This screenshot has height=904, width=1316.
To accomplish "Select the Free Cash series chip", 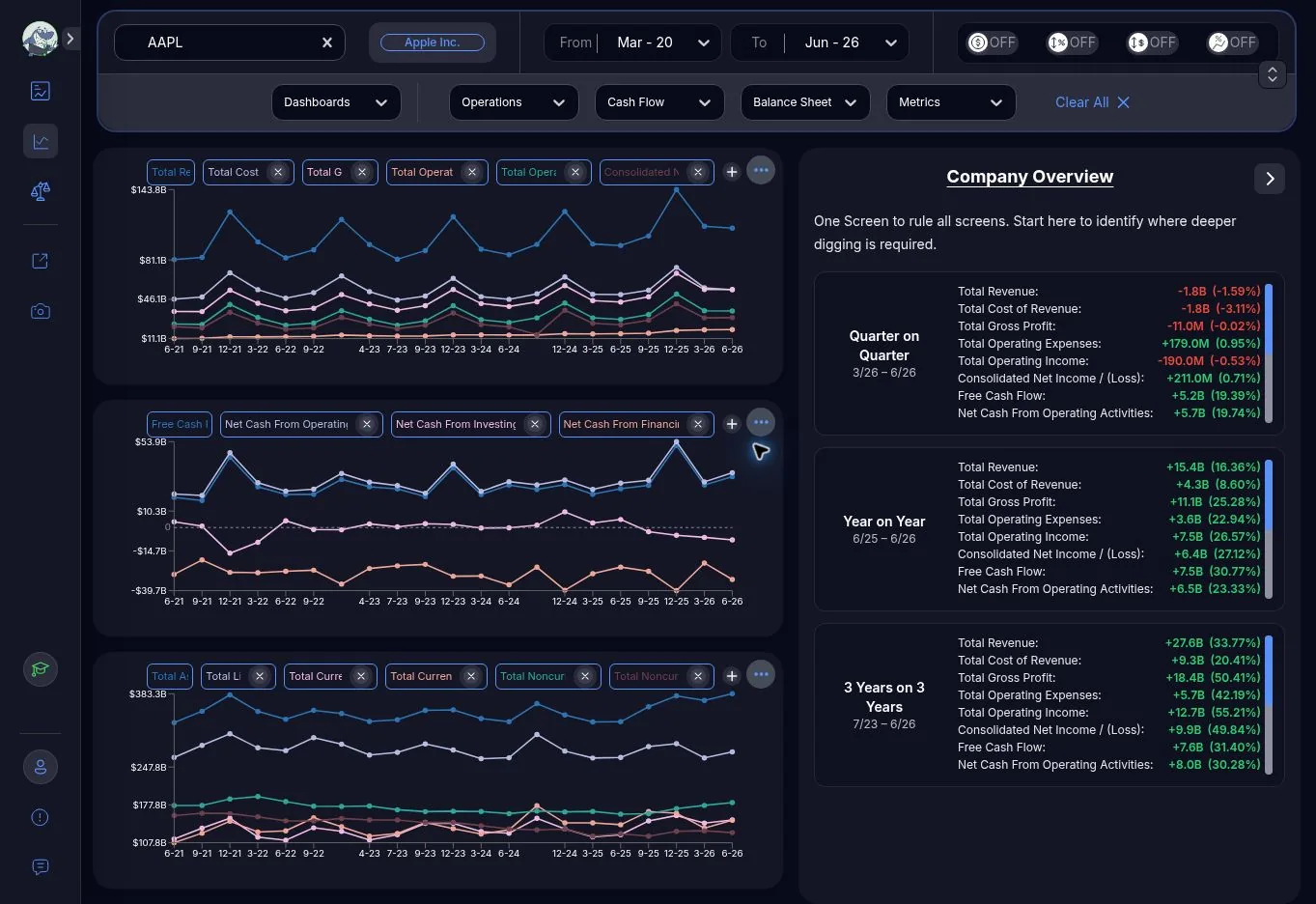I will coord(180,424).
